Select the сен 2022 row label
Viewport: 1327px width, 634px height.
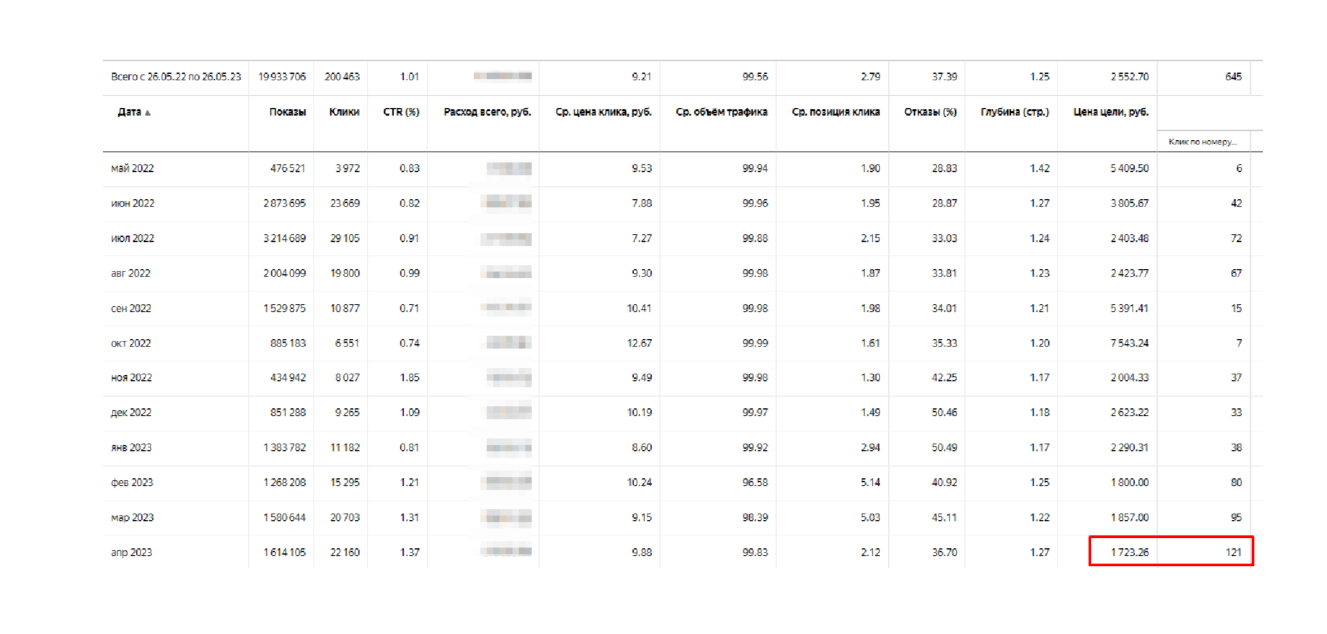click(131, 308)
